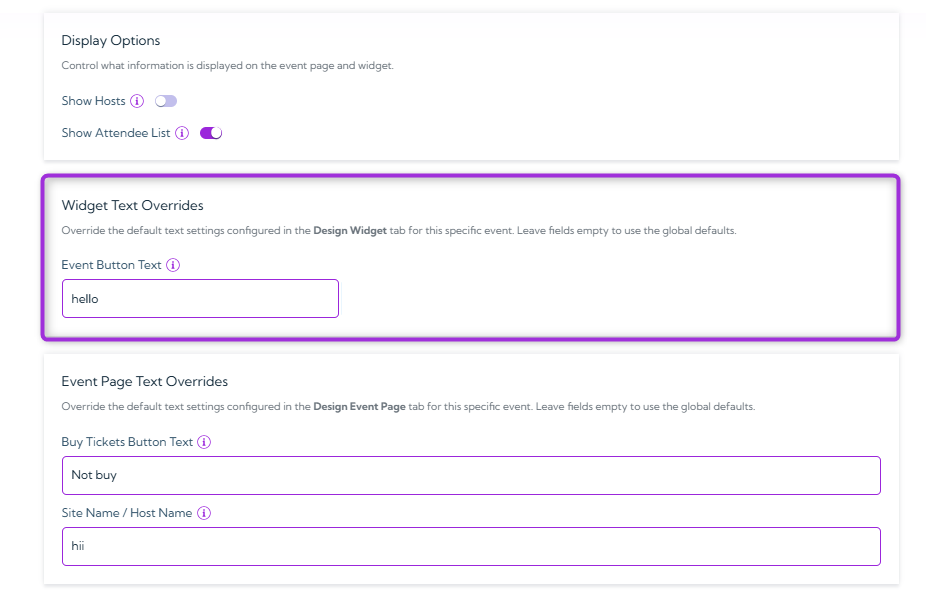Disable the Show Attendee List toggle
926x601 pixels.
[209, 133]
